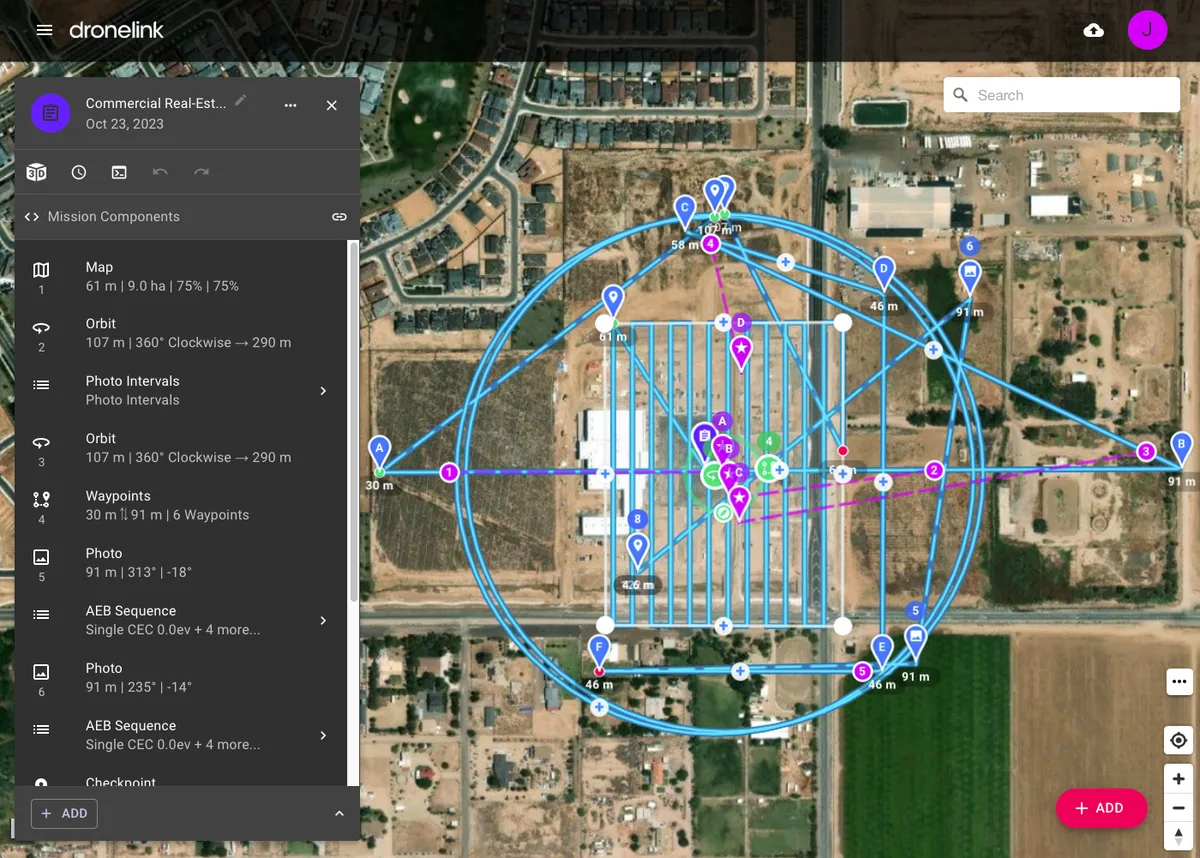
Task: Click magenta numbered point 5
Action: [862, 672]
